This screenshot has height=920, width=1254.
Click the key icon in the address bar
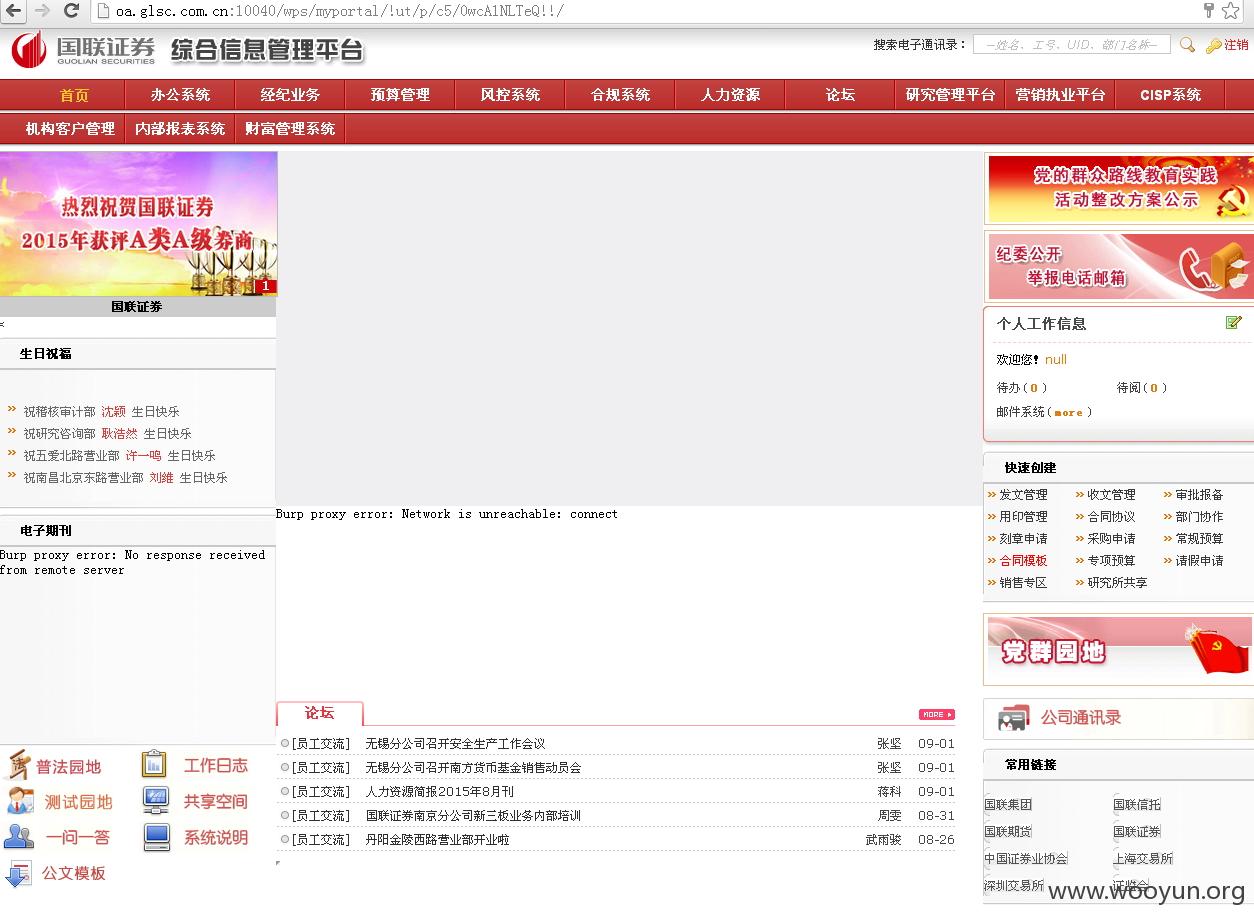pyautogui.click(x=1208, y=11)
